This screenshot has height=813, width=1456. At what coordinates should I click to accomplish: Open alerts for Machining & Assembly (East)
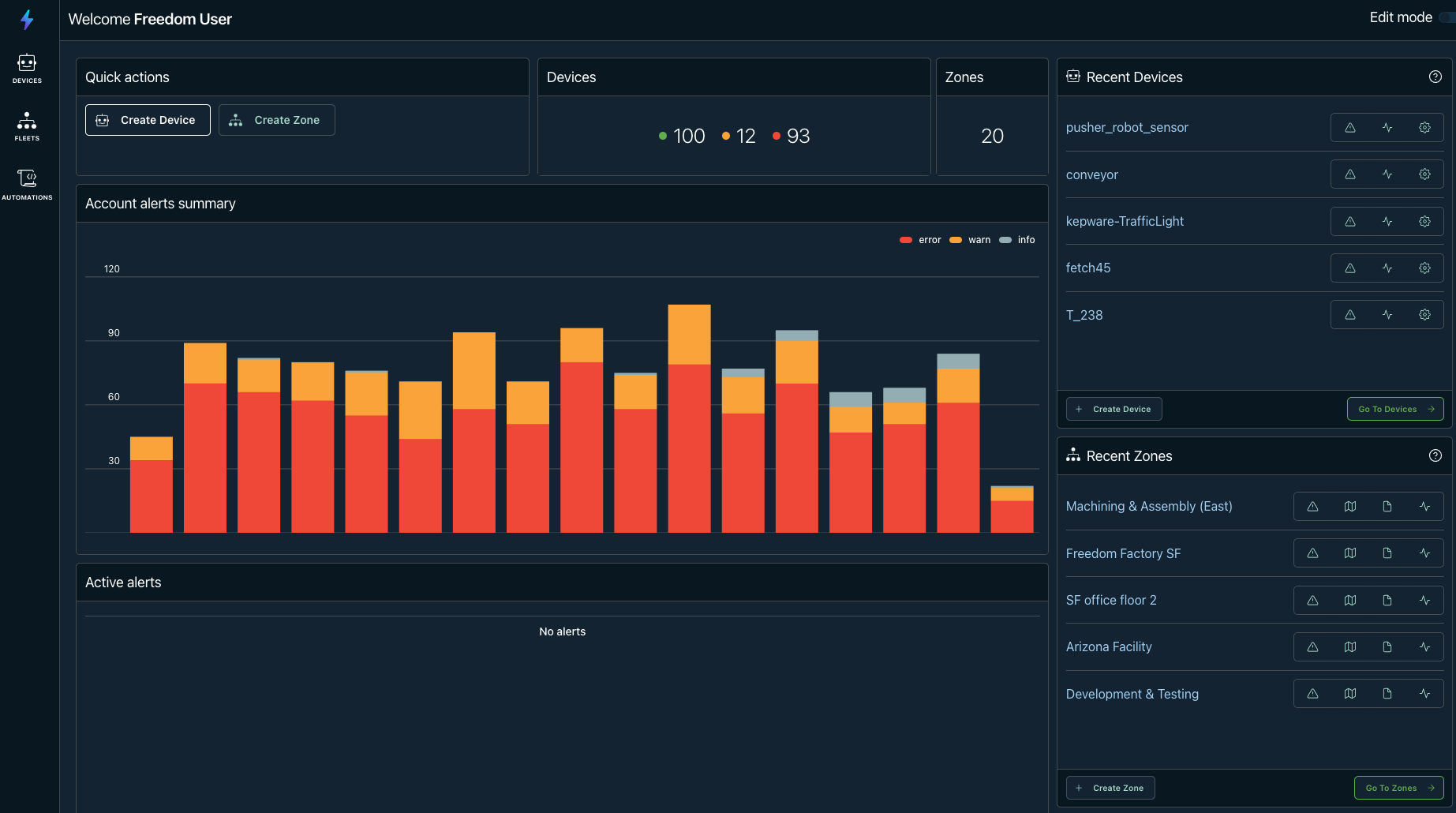pyautogui.click(x=1313, y=506)
